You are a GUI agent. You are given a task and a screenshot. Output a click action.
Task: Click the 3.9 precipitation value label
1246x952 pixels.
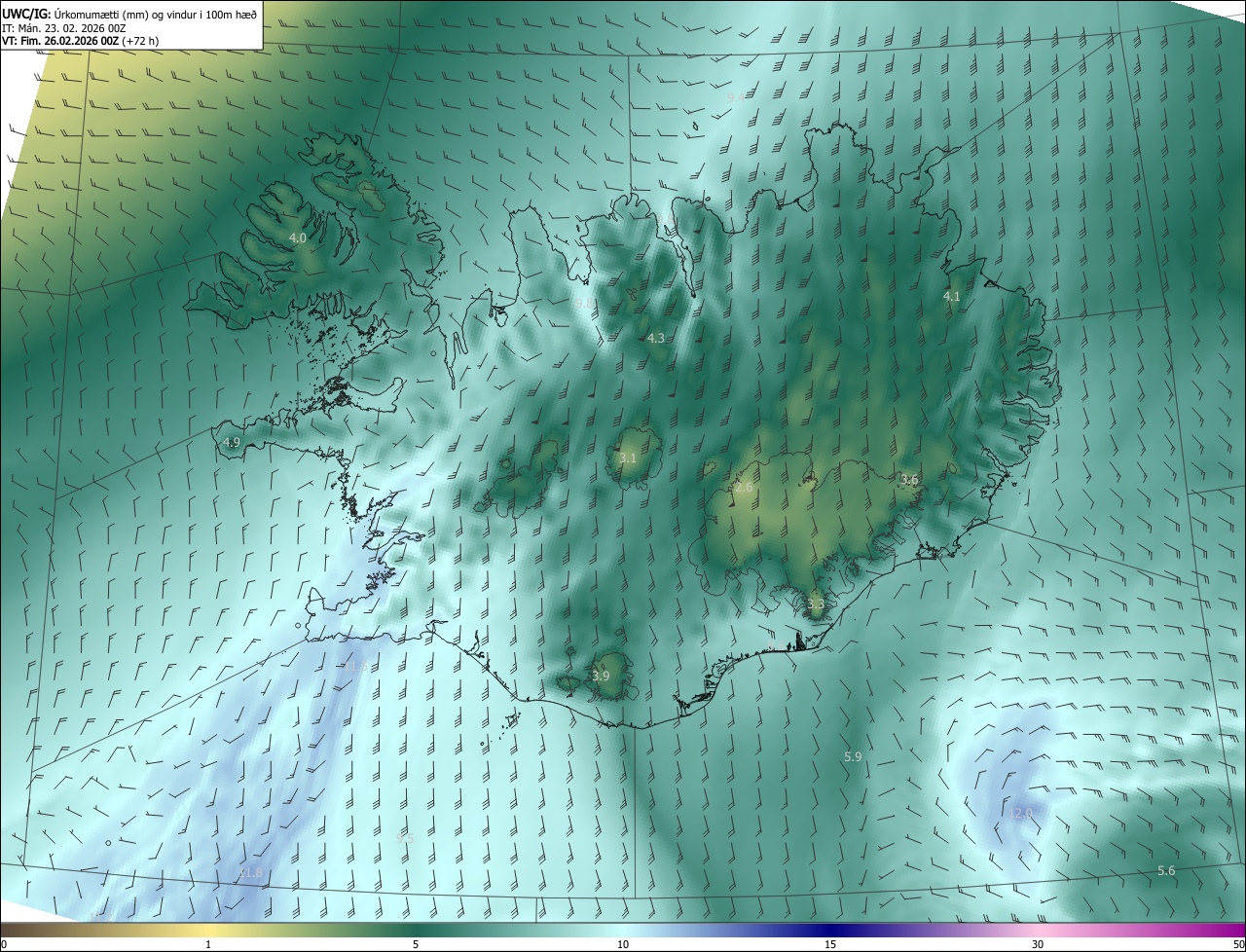[601, 676]
